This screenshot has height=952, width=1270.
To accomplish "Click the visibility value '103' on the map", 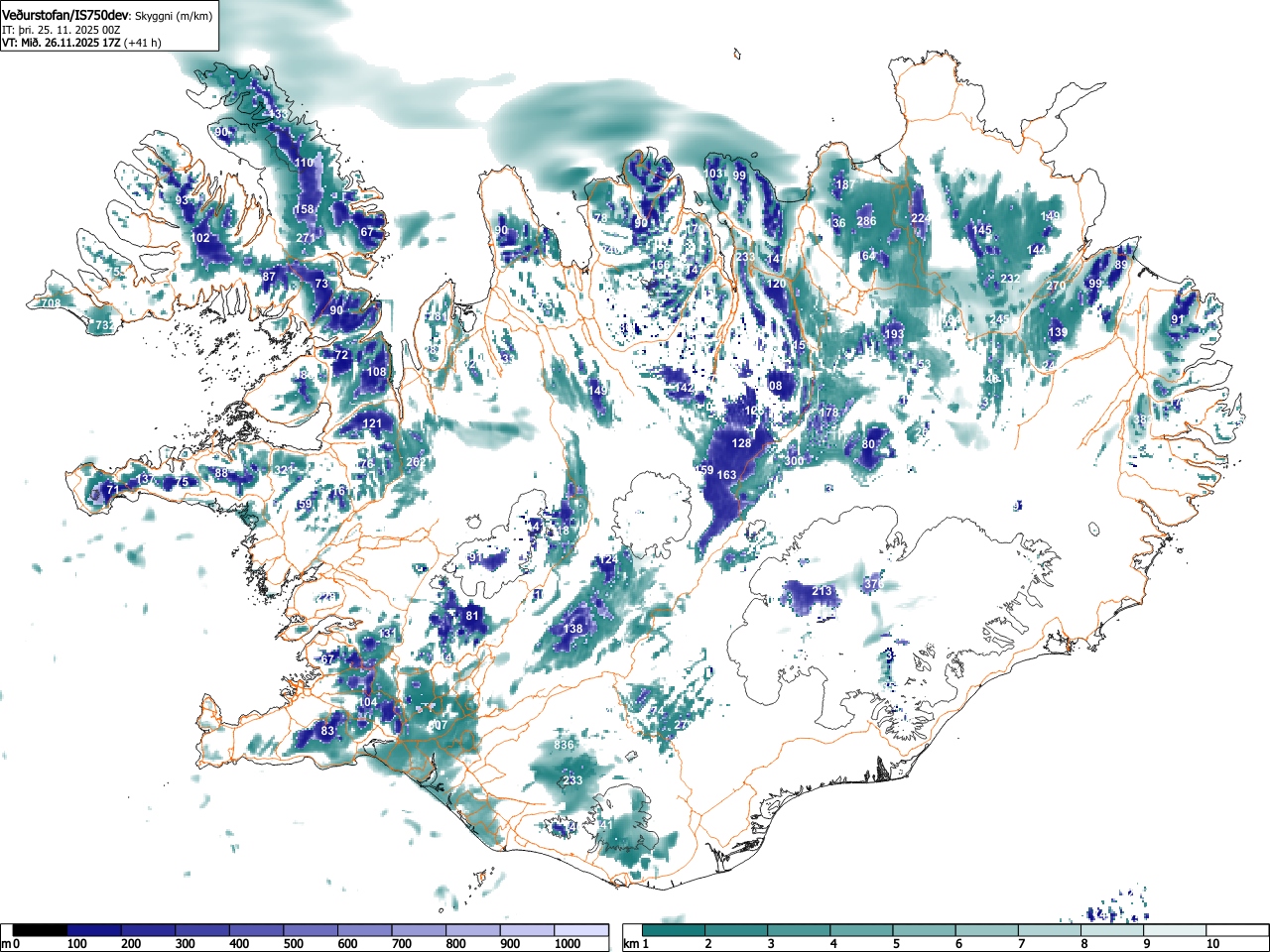I will point(713,174).
